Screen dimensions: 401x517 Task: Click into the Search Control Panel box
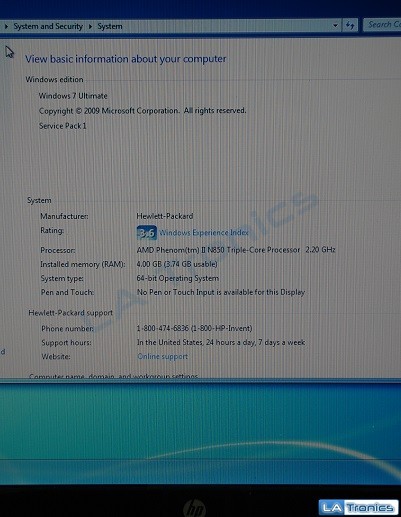click(x=382, y=25)
